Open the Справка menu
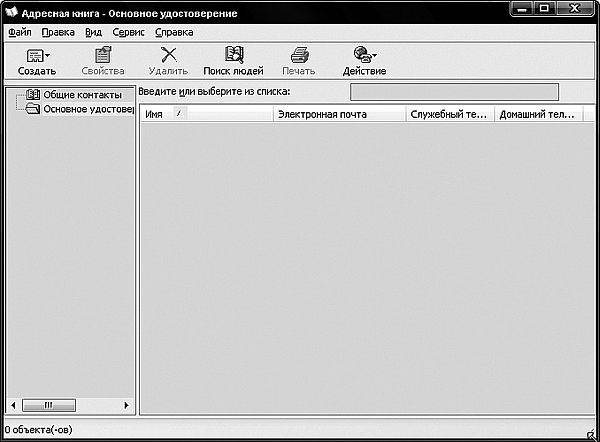600x442 pixels. (x=174, y=32)
